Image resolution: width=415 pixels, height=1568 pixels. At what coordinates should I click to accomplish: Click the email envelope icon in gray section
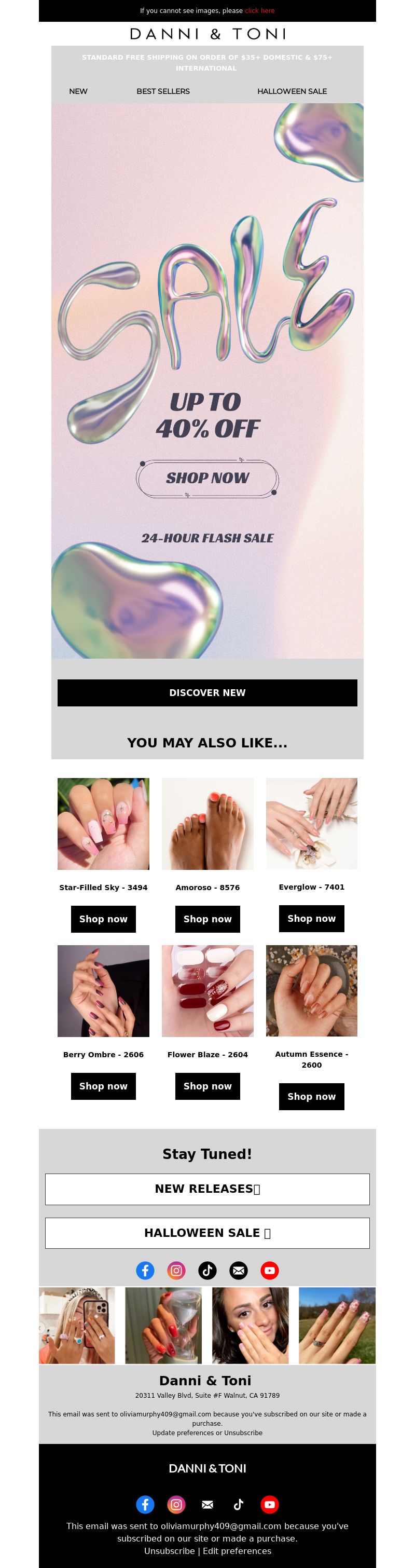[x=239, y=1271]
